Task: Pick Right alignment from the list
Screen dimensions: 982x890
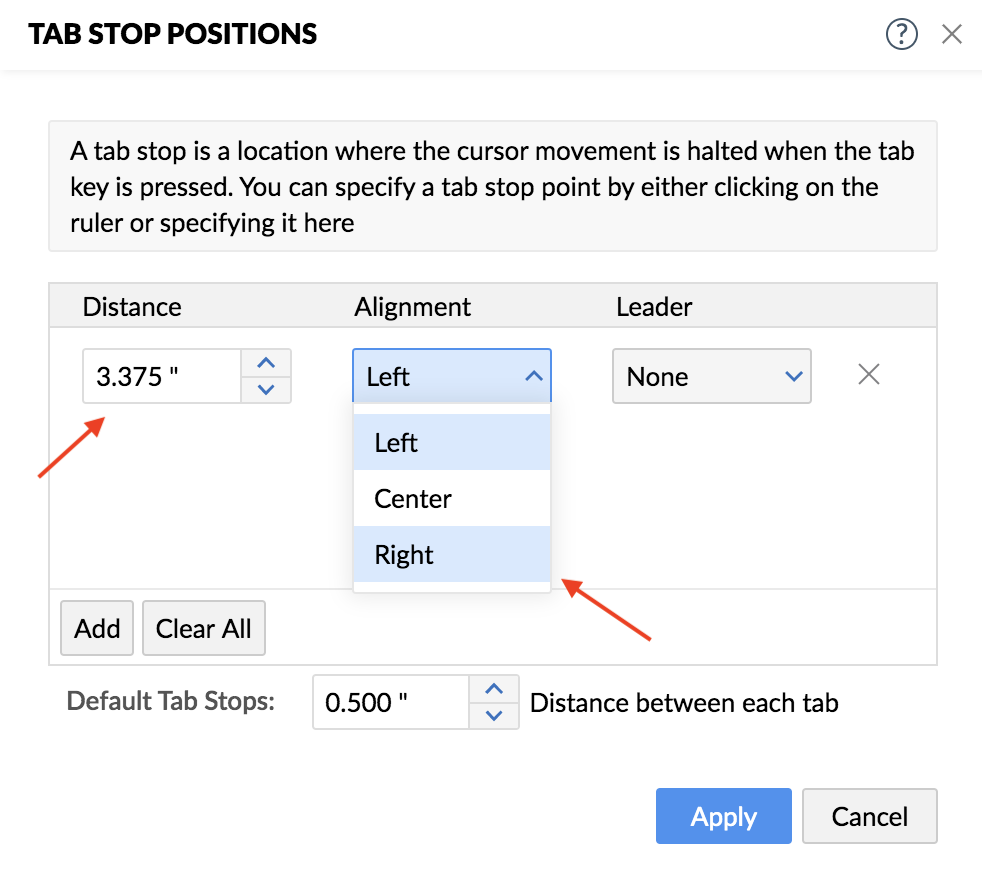Action: pos(451,554)
